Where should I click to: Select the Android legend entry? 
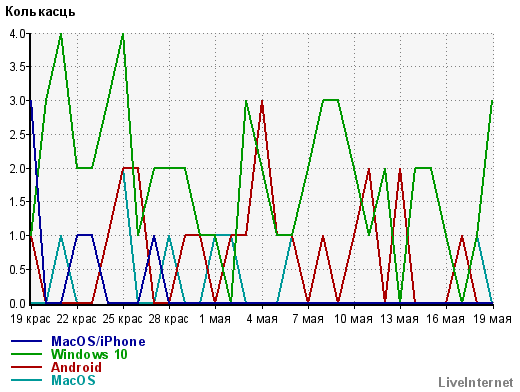pos(76,367)
